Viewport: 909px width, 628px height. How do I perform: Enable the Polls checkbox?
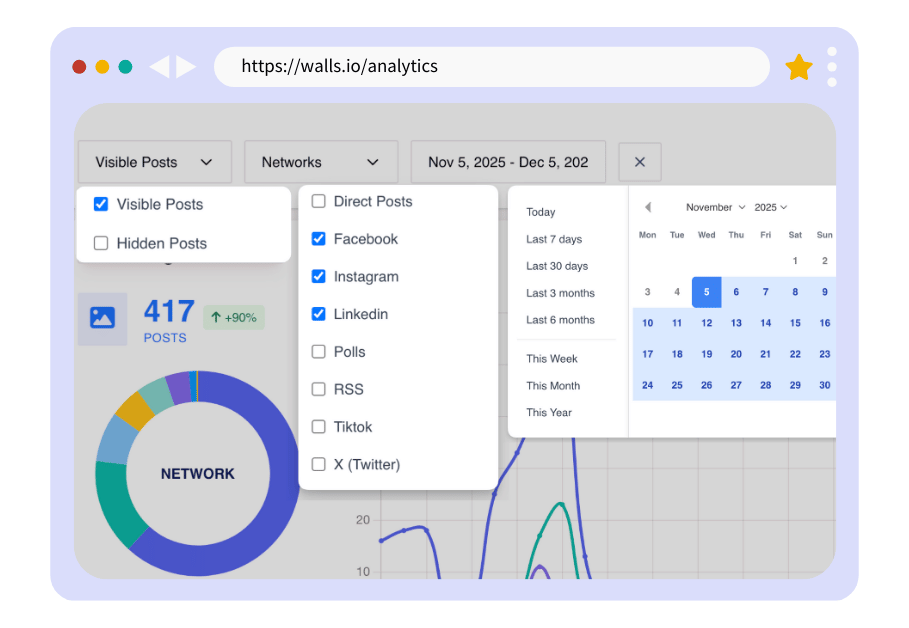(318, 351)
